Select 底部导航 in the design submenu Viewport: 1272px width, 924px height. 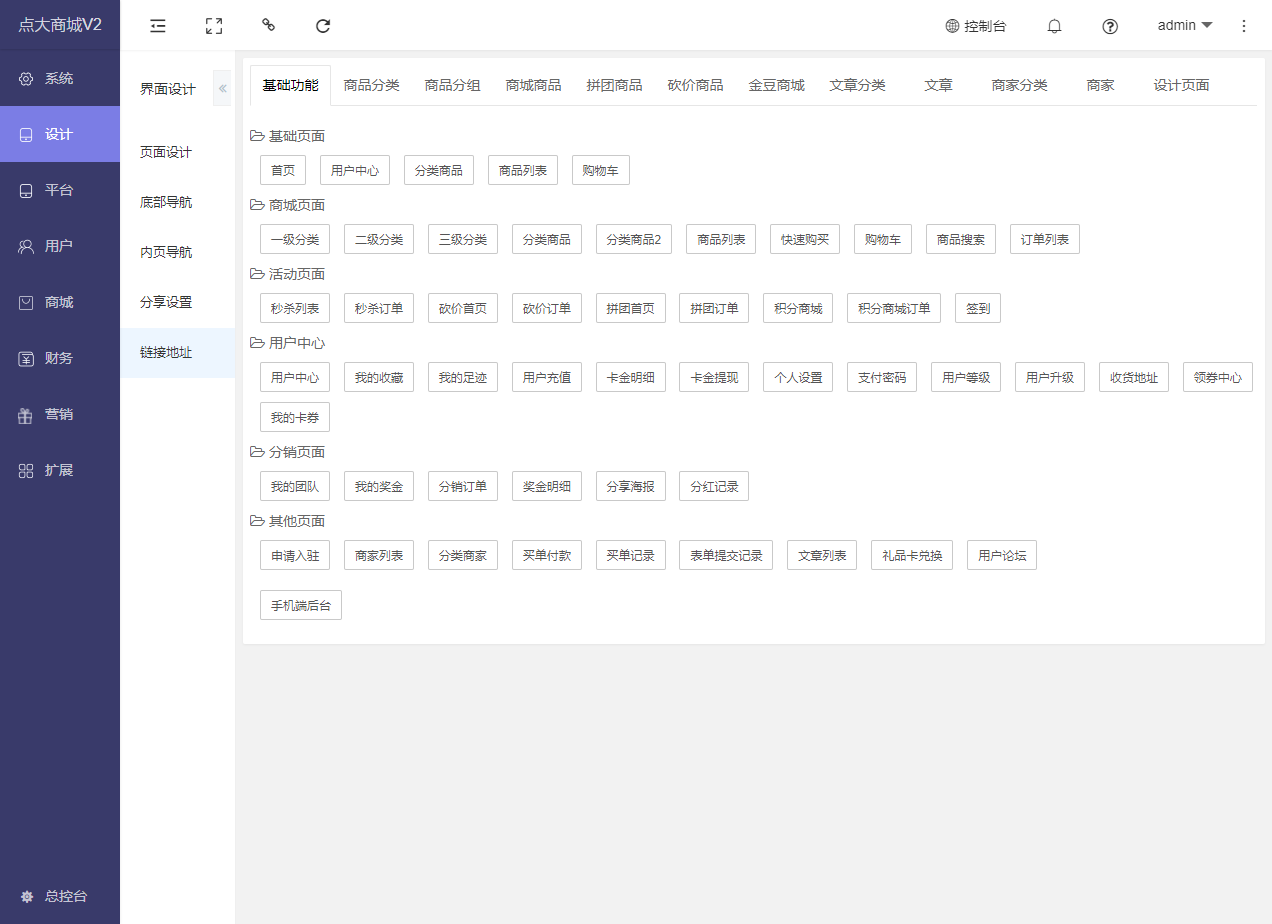click(166, 202)
